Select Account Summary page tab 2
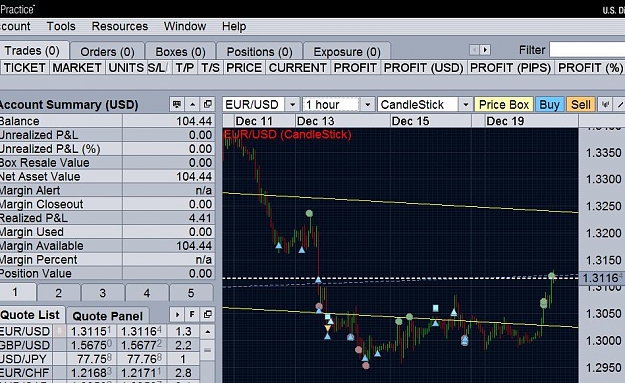625x383 pixels. point(59,293)
